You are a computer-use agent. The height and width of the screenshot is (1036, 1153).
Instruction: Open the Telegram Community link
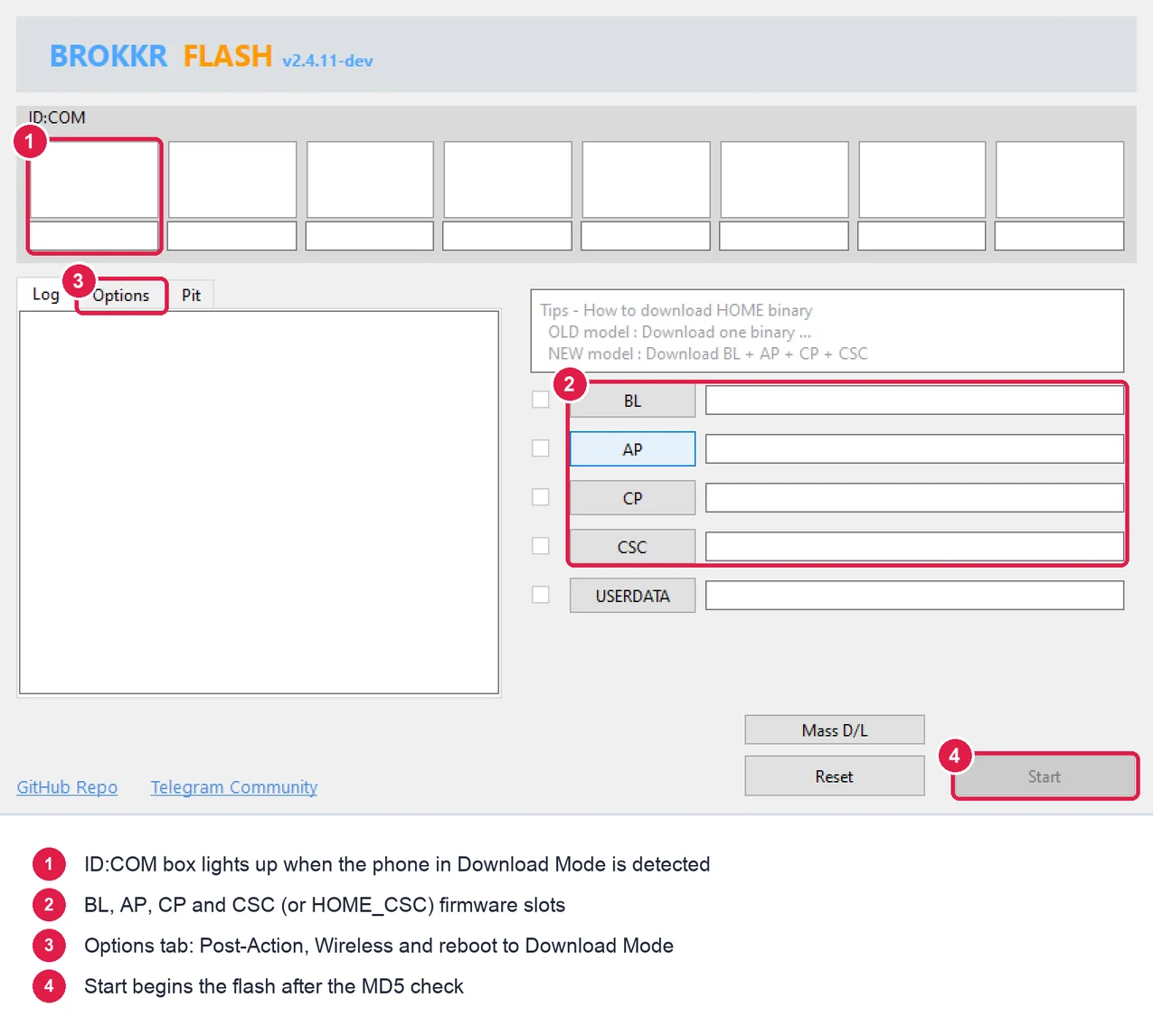(234, 786)
